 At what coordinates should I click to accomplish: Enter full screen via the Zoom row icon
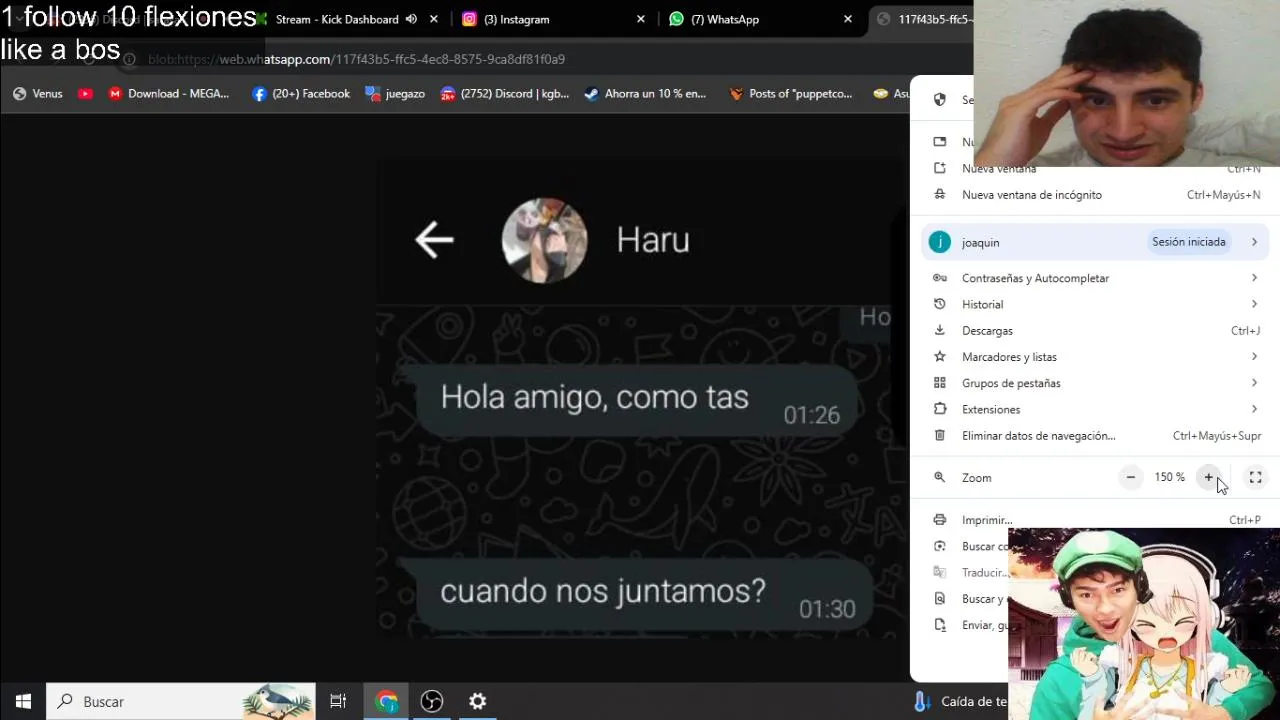pos(1256,478)
